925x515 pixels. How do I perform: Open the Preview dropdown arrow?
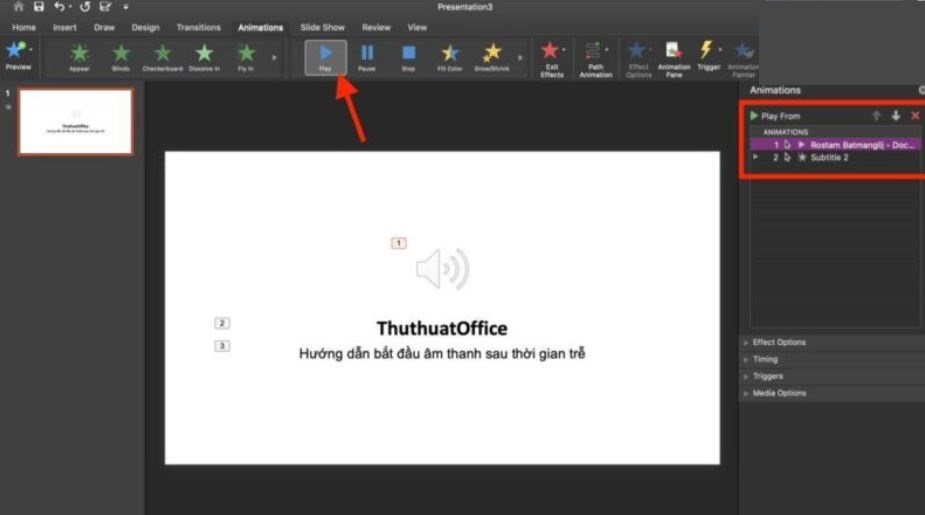click(x=31, y=50)
